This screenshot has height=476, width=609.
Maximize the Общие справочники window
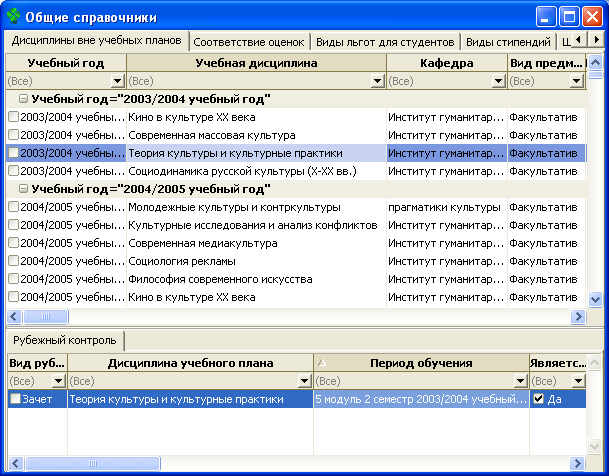tap(569, 17)
